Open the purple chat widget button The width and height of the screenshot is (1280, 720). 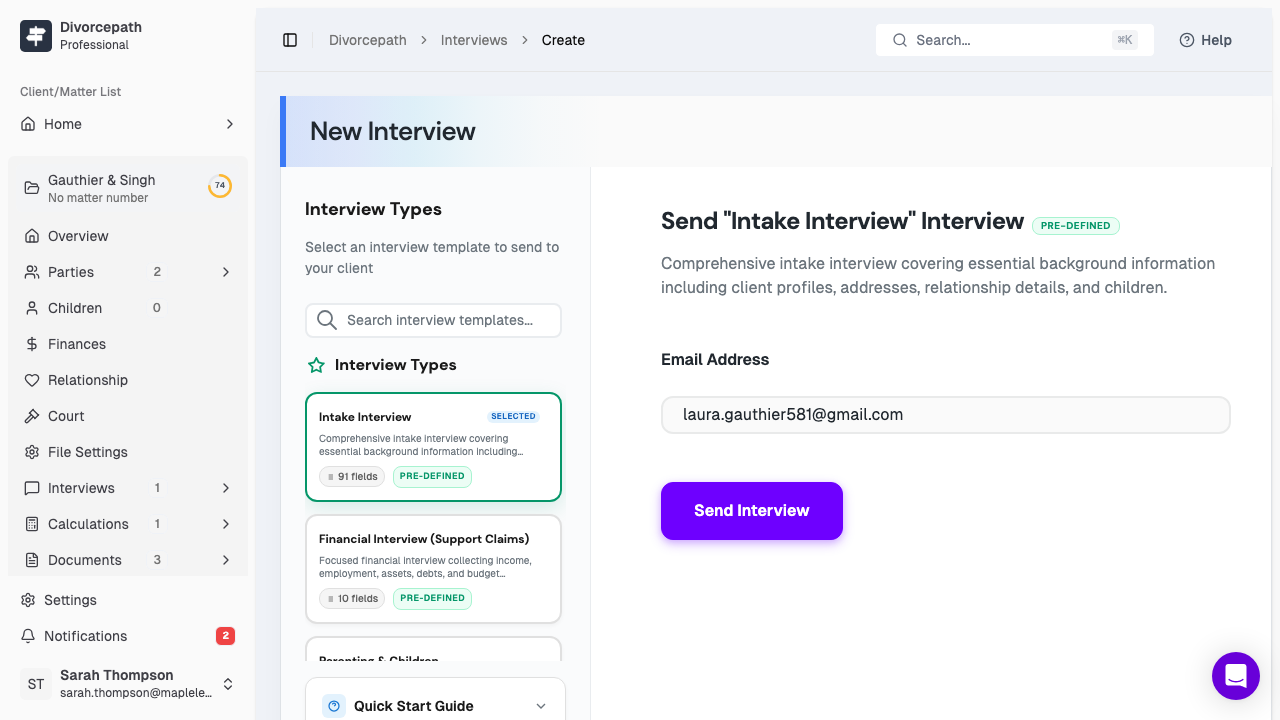tap(1236, 676)
